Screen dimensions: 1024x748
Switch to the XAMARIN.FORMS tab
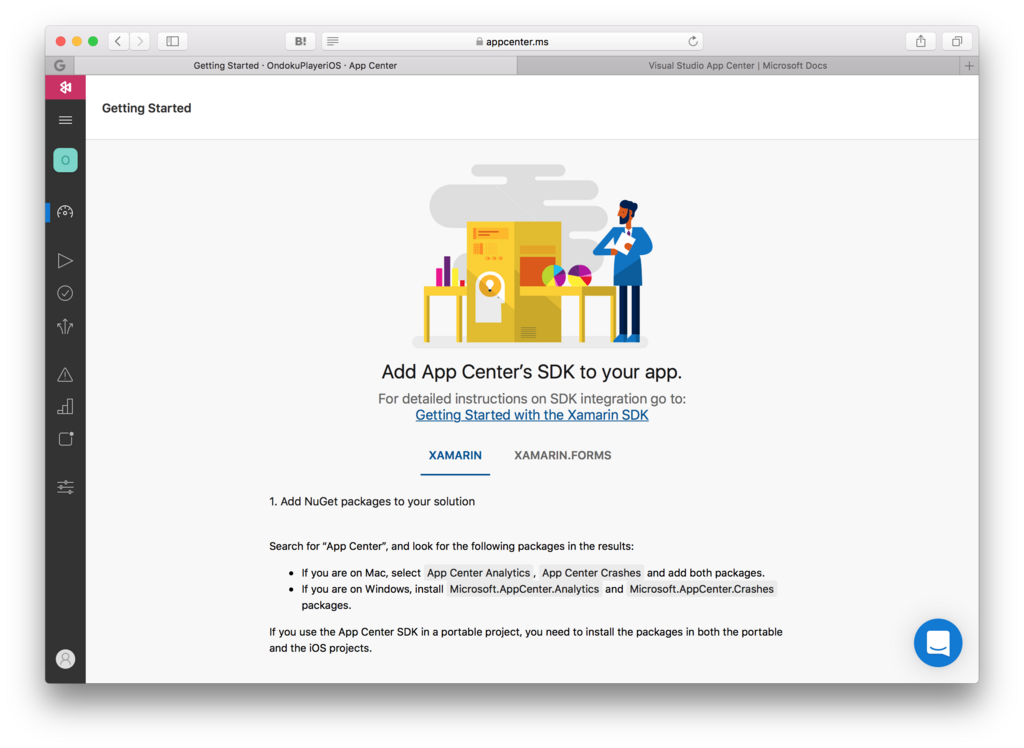click(x=562, y=455)
